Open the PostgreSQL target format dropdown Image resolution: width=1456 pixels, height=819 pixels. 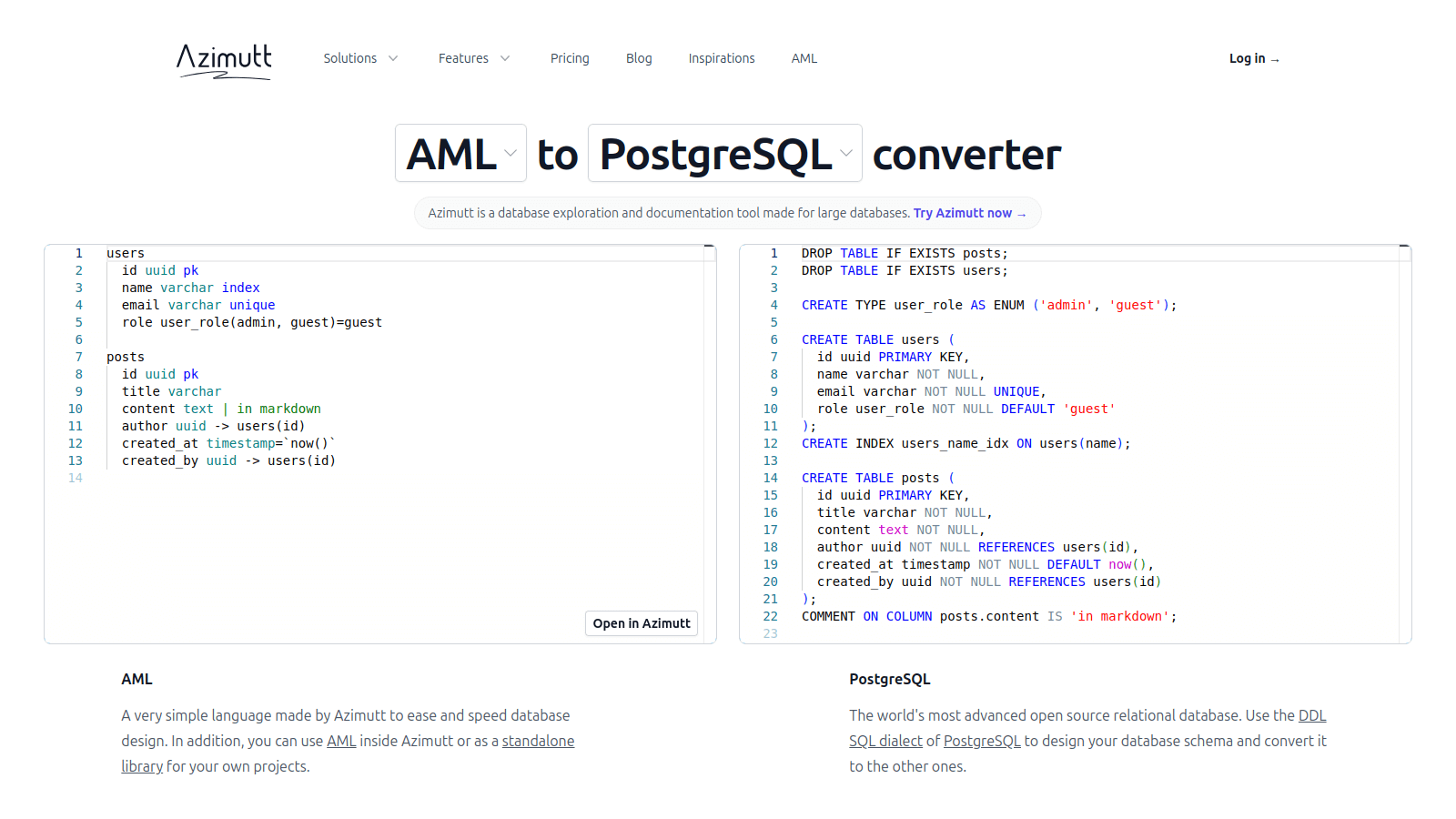[725, 153]
